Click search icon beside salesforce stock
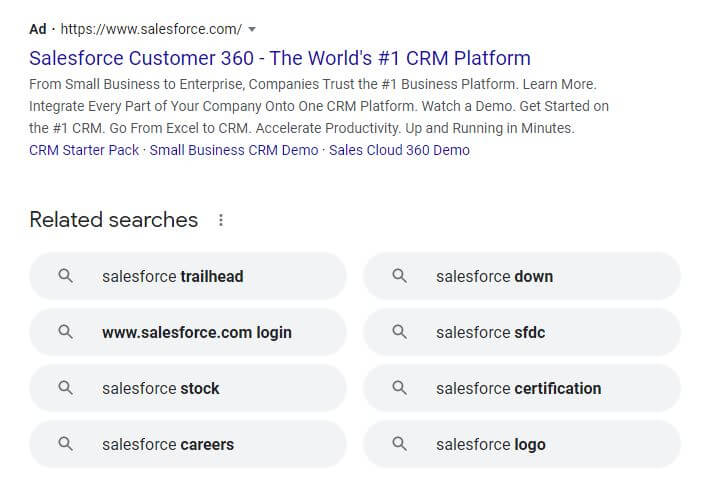Screen dimensions: 711x484 [66, 388]
